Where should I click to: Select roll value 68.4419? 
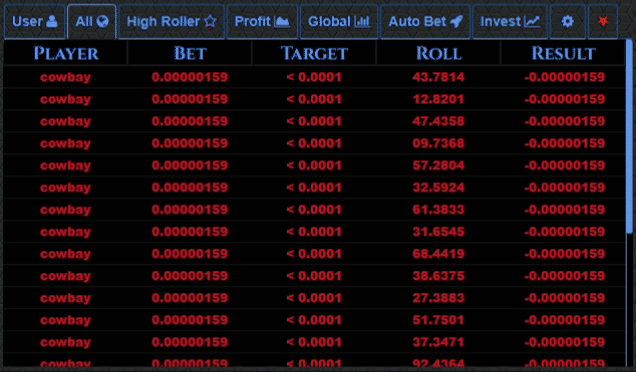click(x=438, y=254)
